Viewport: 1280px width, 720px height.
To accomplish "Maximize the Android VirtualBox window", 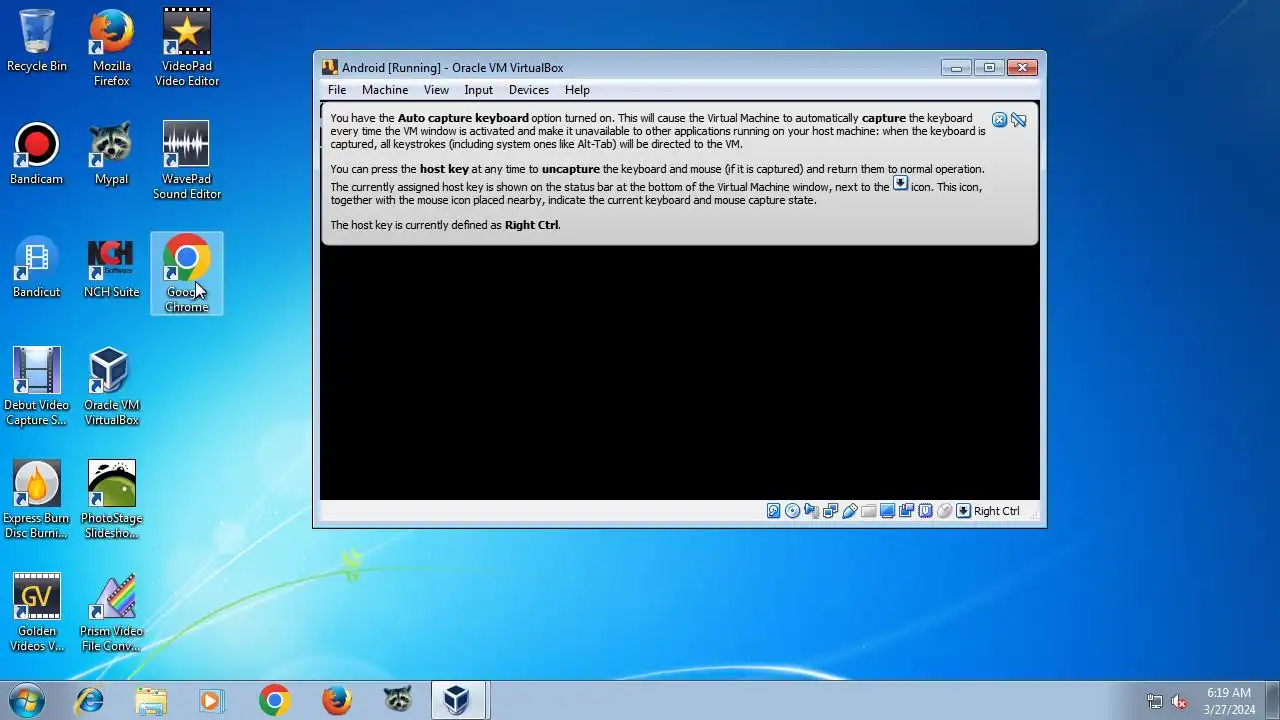I will [989, 68].
